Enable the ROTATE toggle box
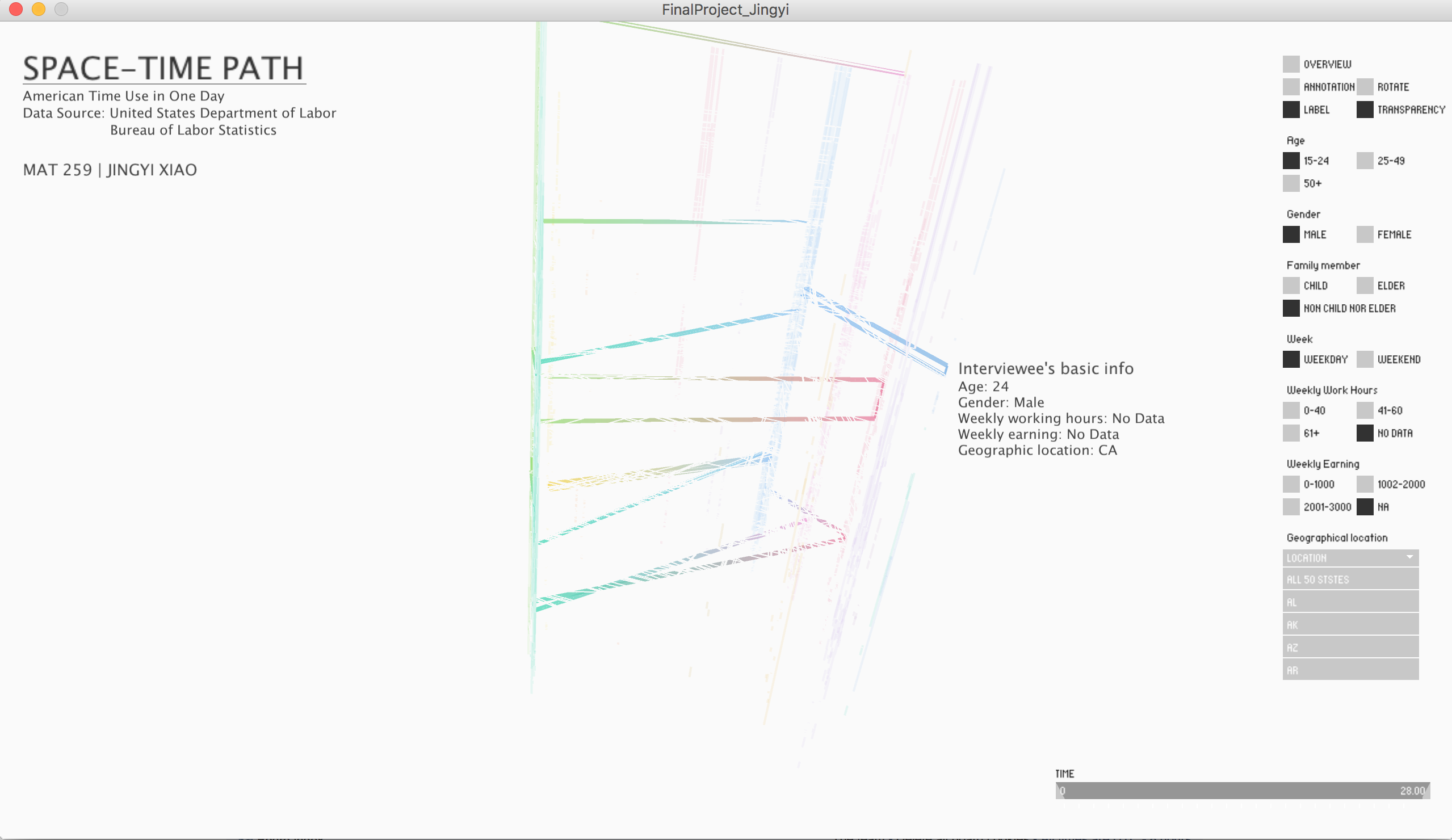This screenshot has width=1452, height=840. click(x=1365, y=87)
